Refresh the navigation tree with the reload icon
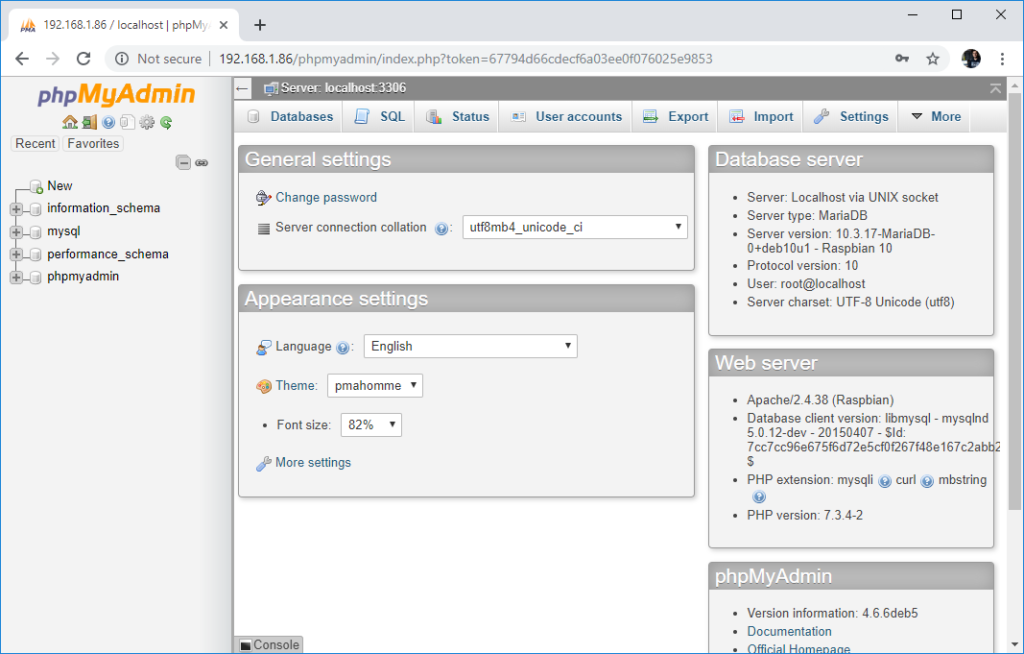The image size is (1024, 654). 166,122
